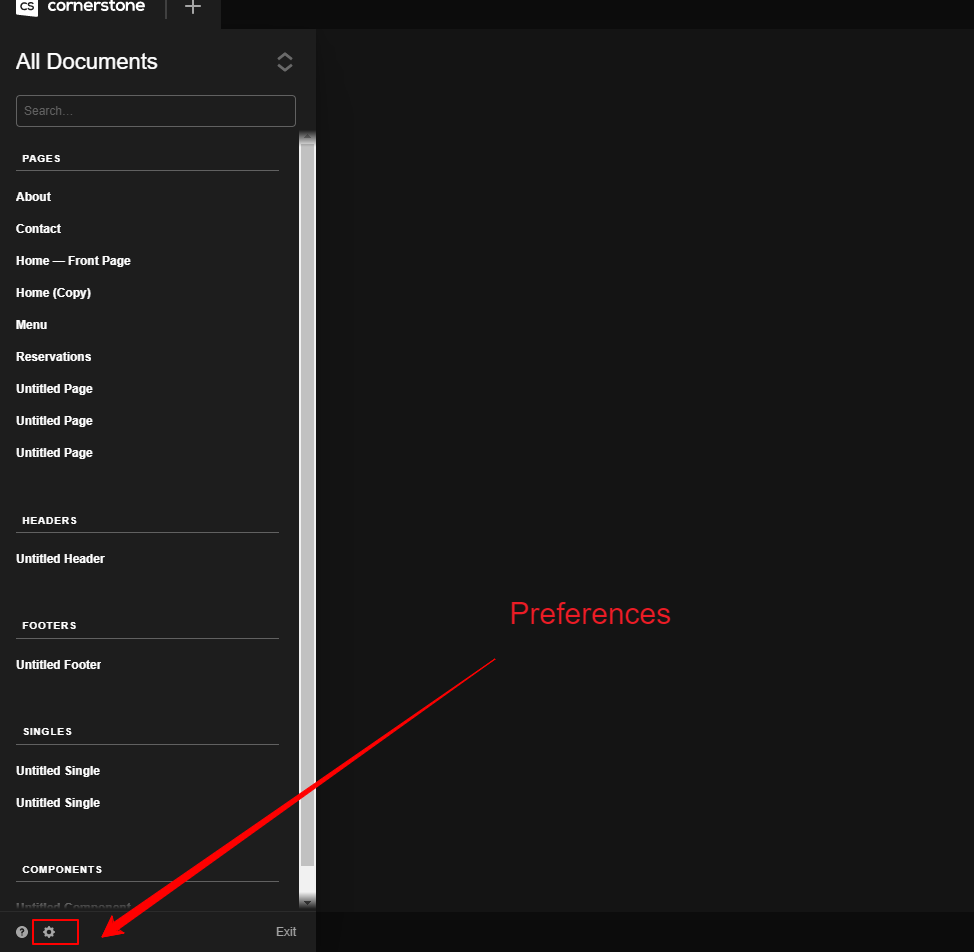Screen dimensions: 974x952
Task: Open Untitled Header document
Action: (60, 559)
